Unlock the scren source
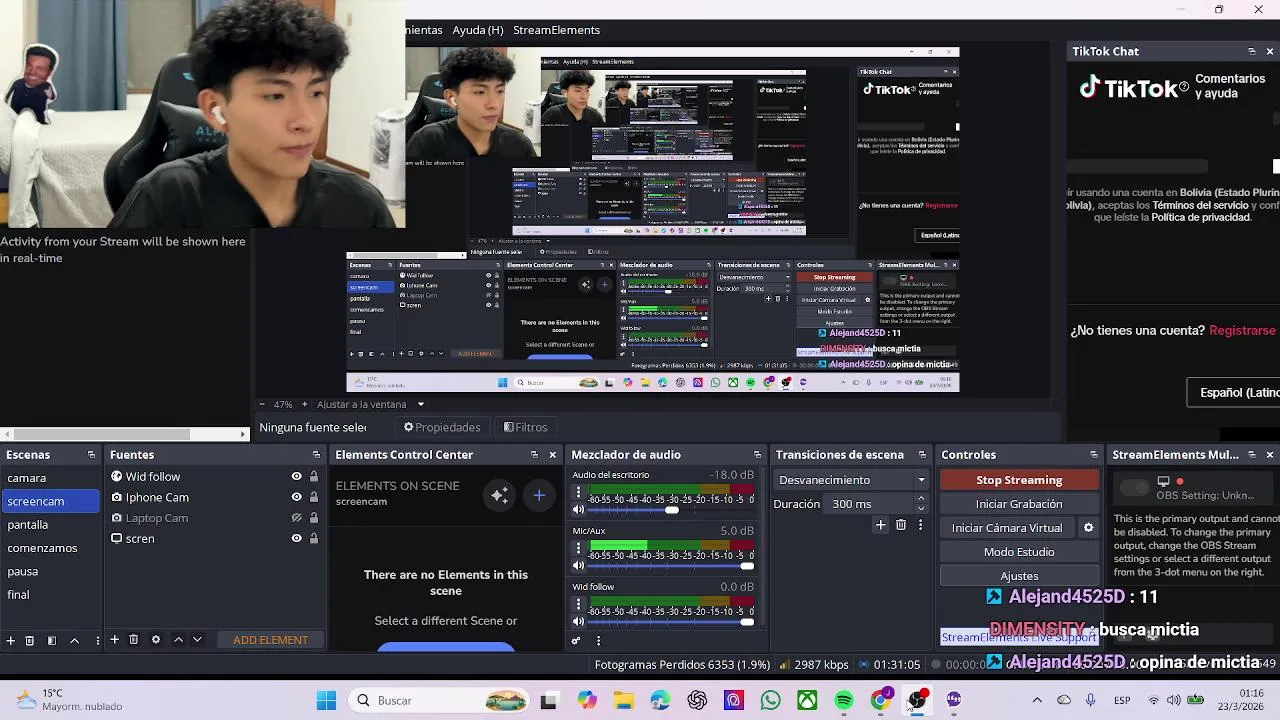This screenshot has width=1280, height=720. 314,538
